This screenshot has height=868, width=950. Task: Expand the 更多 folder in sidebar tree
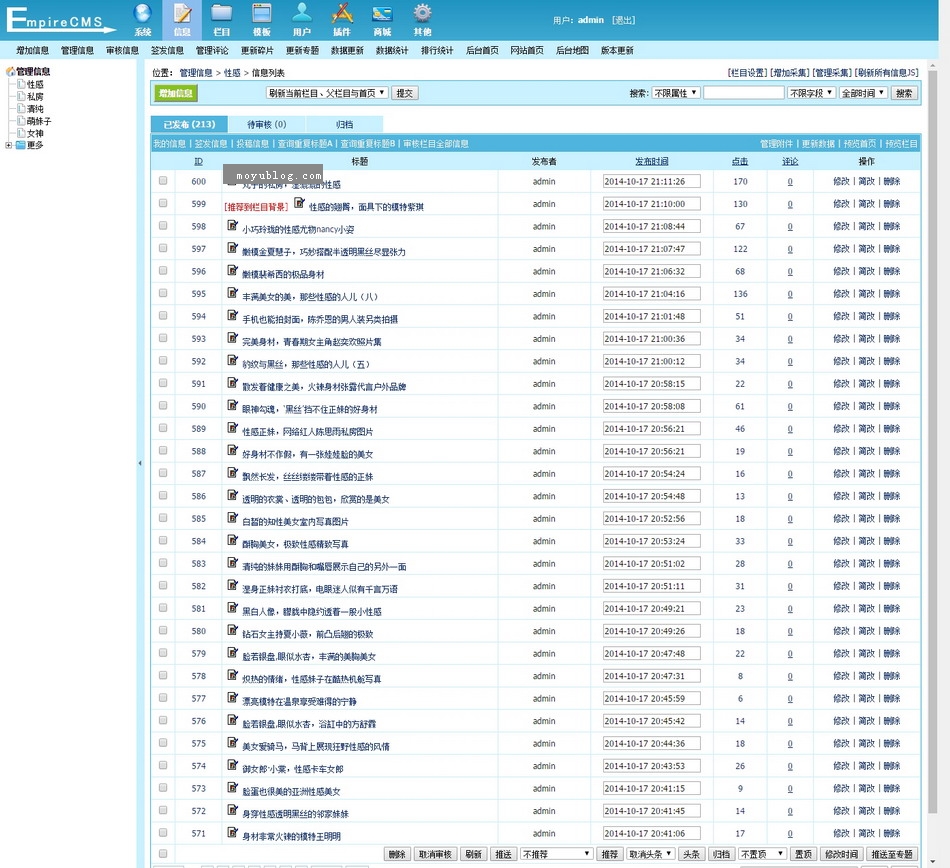pyautogui.click(x=9, y=145)
